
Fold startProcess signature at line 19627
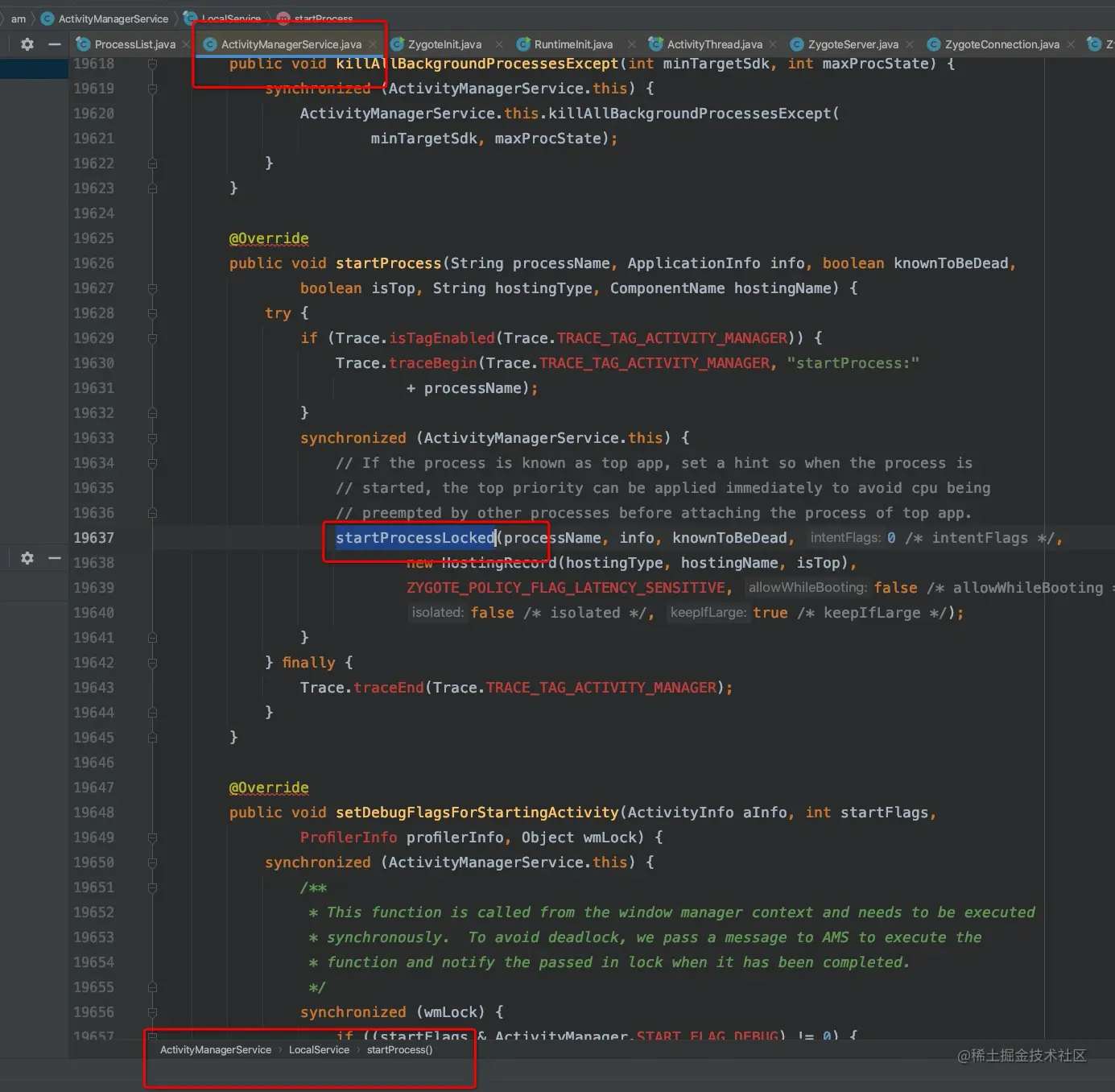[152, 288]
